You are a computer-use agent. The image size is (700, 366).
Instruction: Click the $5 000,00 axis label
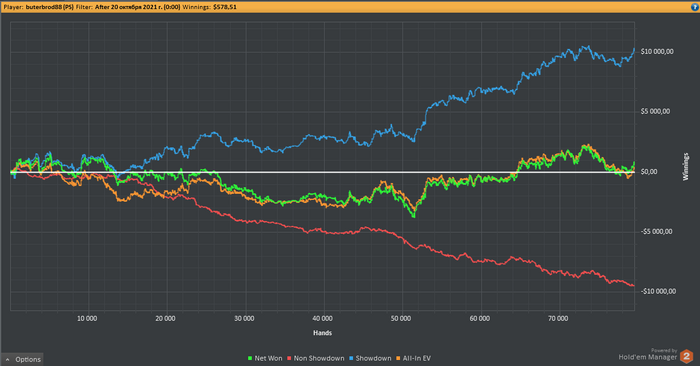pyautogui.click(x=655, y=112)
